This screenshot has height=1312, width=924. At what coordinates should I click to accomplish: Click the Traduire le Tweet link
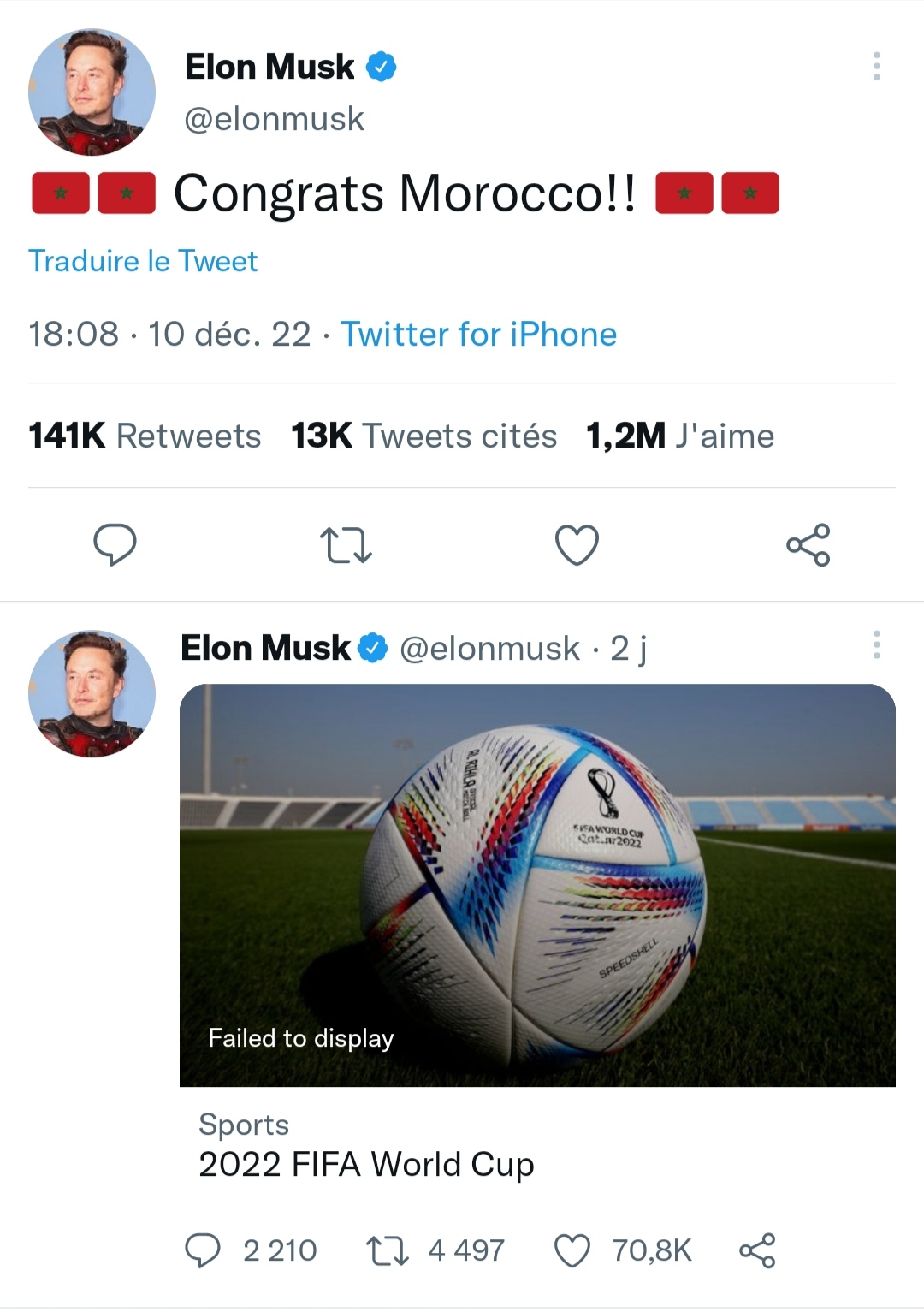[x=143, y=261]
